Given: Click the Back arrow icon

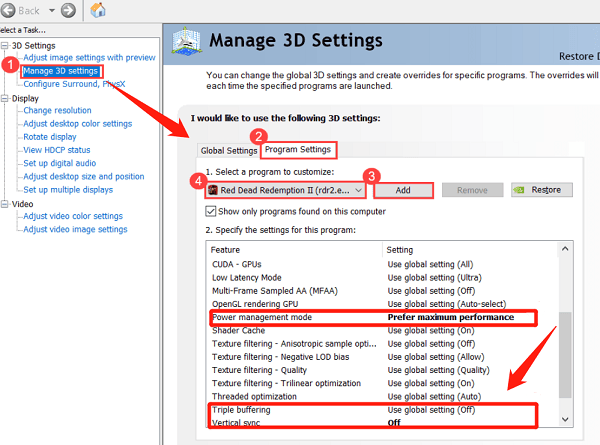Looking at the screenshot, I should tap(8, 10).
